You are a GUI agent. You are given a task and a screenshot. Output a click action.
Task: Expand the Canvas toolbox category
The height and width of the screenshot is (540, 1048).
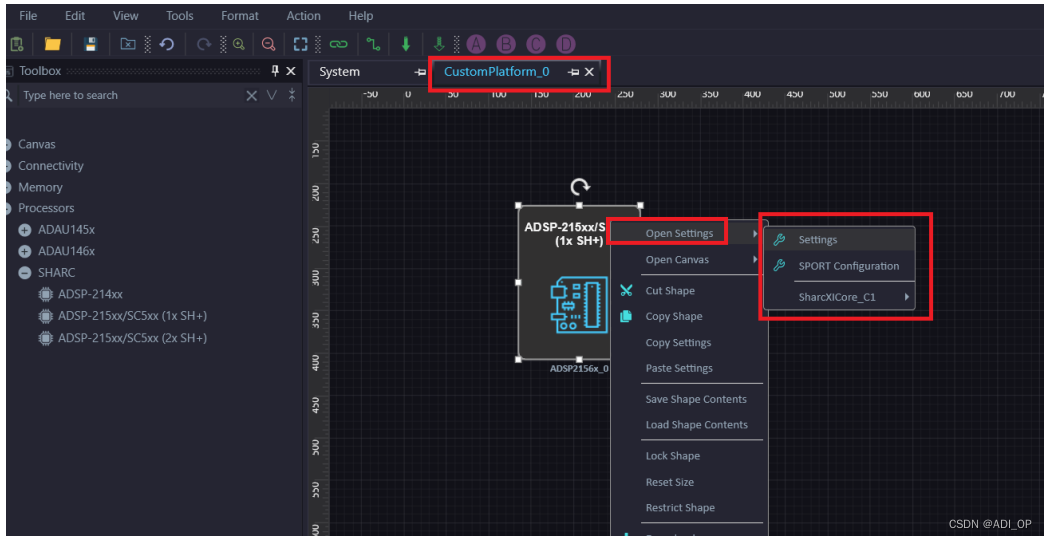[x=7, y=144]
